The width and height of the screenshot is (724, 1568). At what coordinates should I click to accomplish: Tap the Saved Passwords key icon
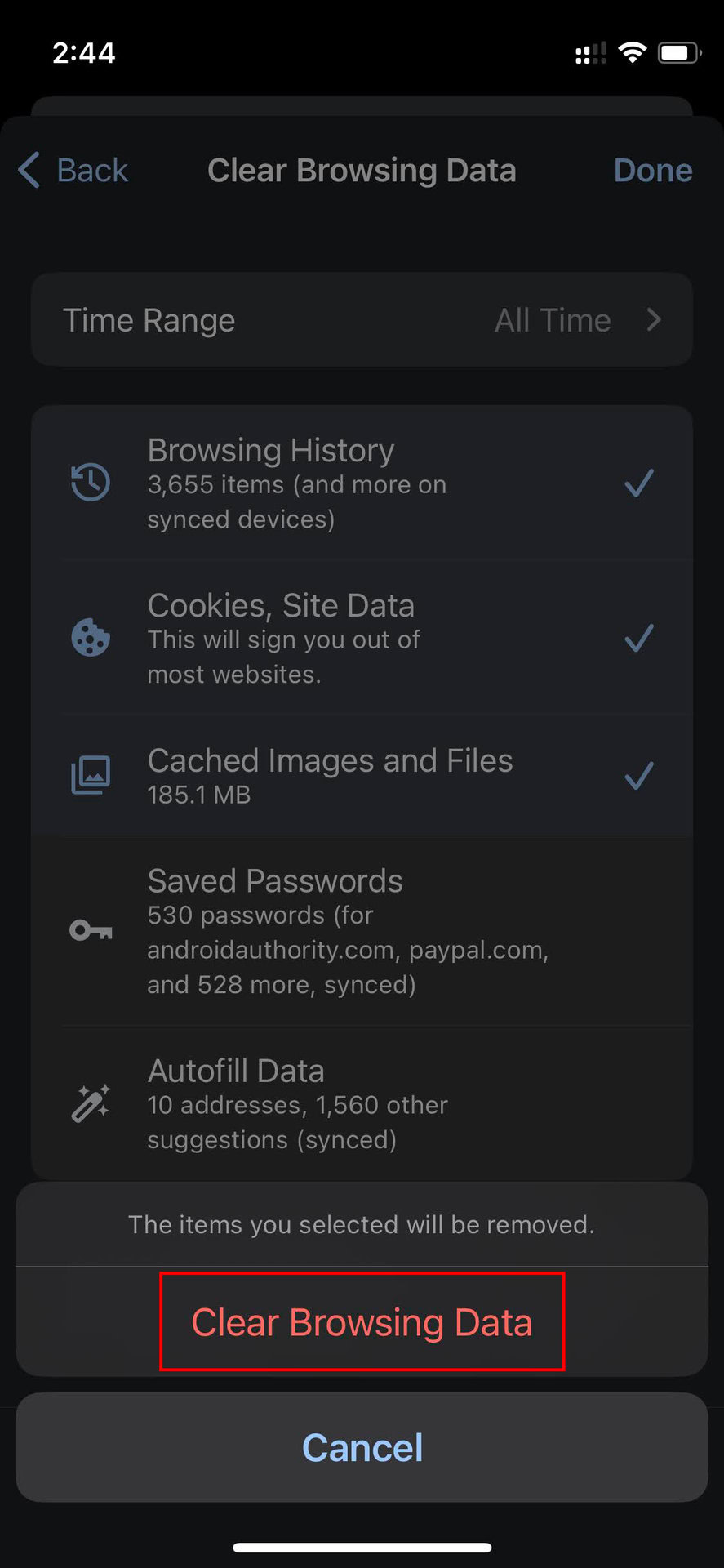tap(91, 930)
